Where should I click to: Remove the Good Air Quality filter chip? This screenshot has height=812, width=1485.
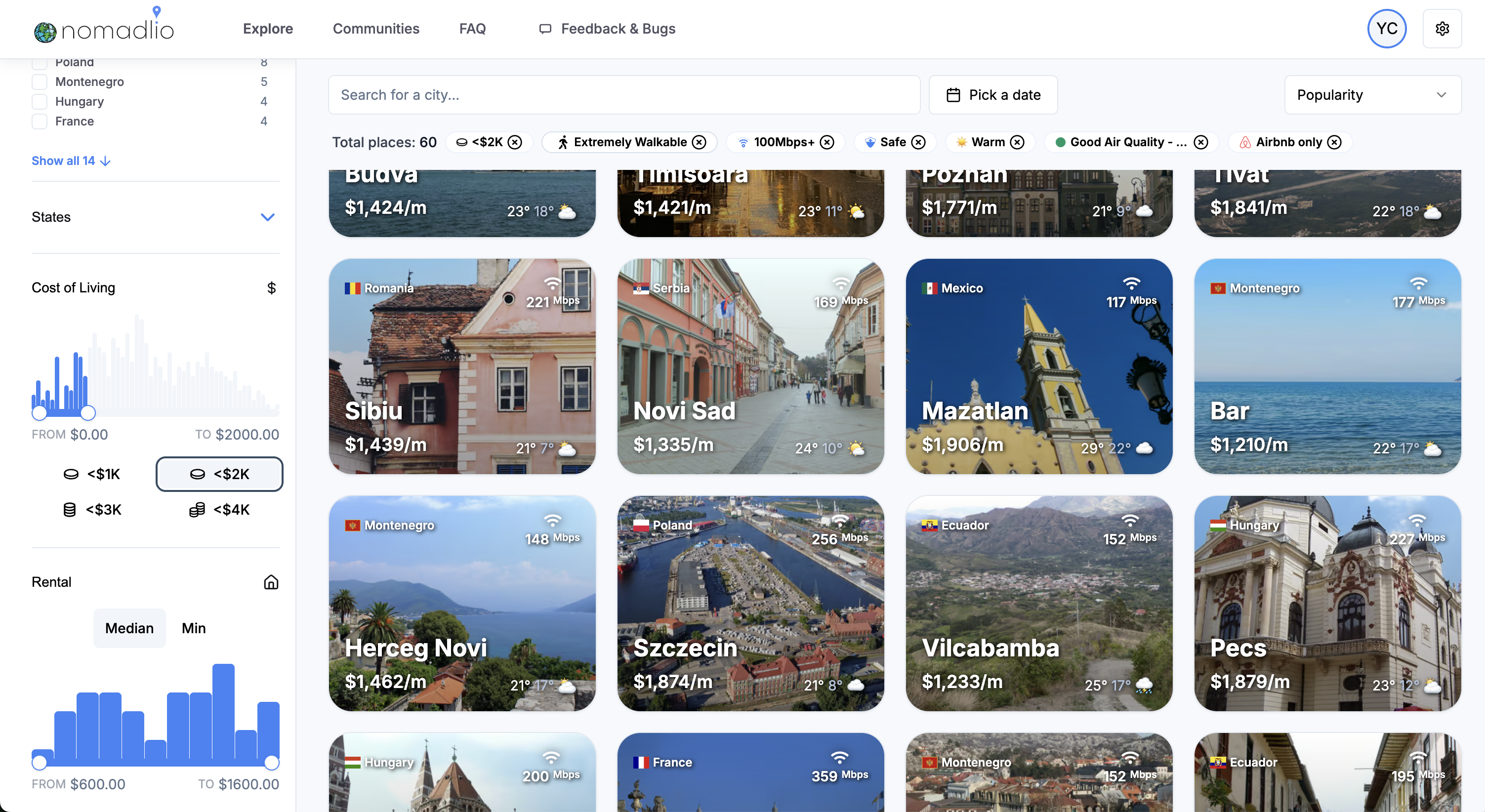[x=1201, y=142]
